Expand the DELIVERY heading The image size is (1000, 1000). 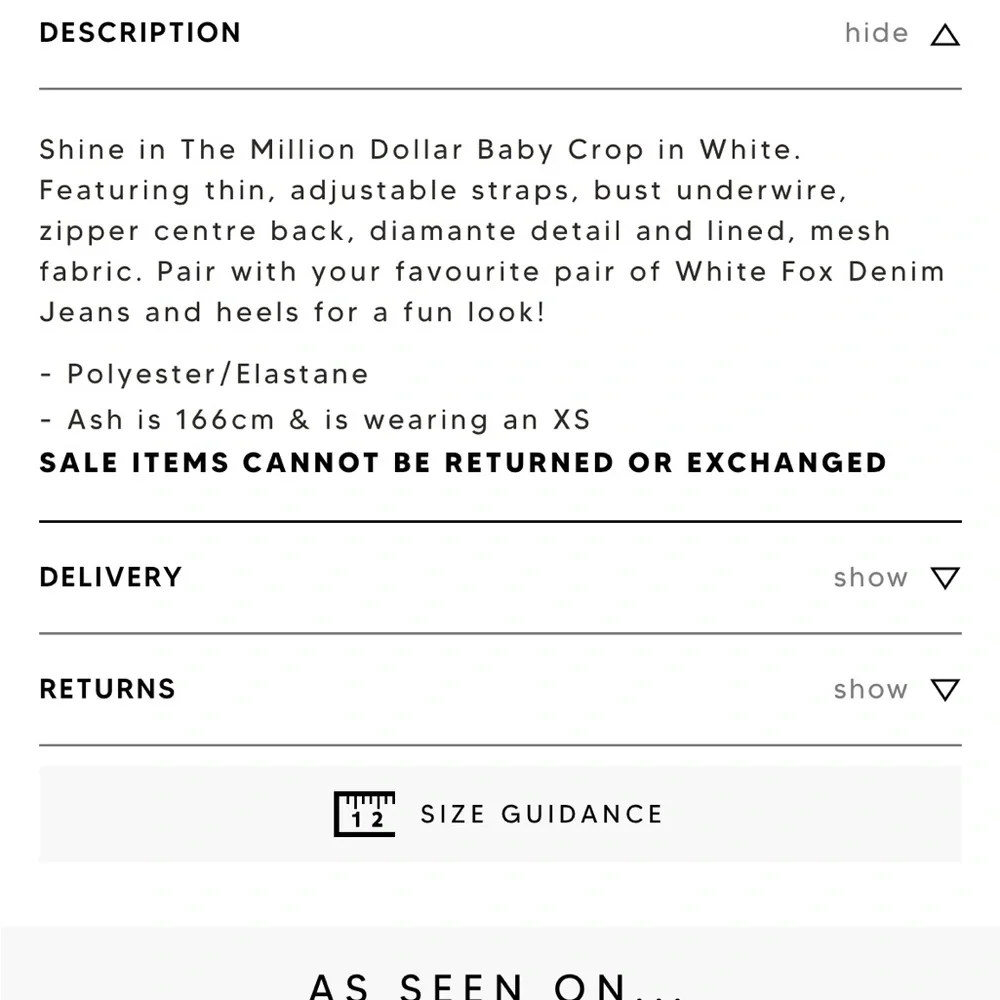tap(111, 578)
